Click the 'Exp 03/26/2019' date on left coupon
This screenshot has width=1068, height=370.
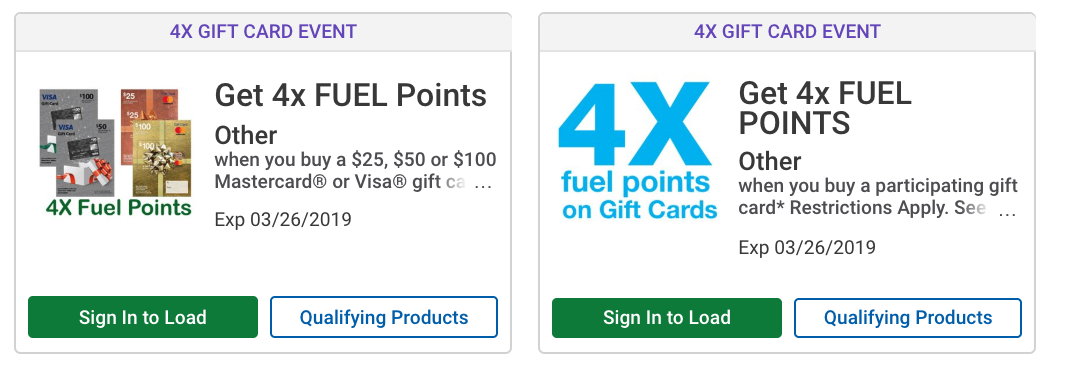pos(283,220)
